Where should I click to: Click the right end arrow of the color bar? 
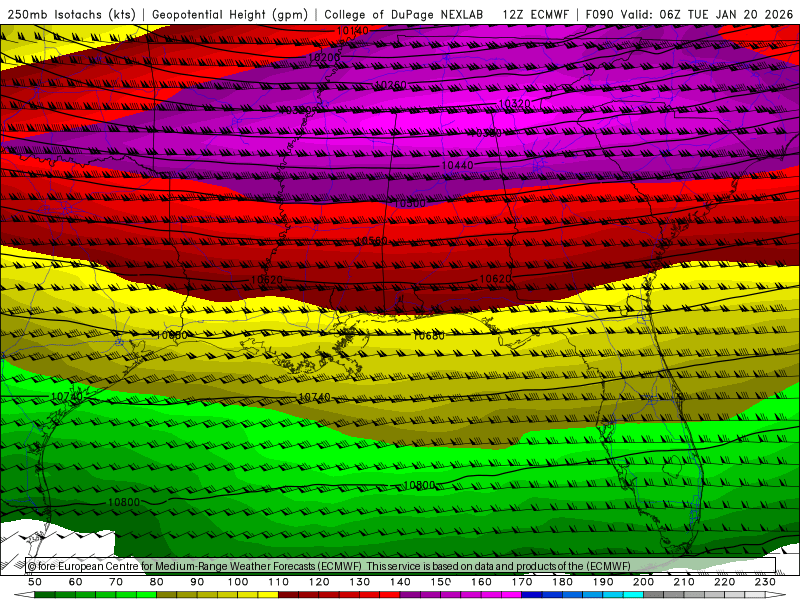click(x=776, y=595)
